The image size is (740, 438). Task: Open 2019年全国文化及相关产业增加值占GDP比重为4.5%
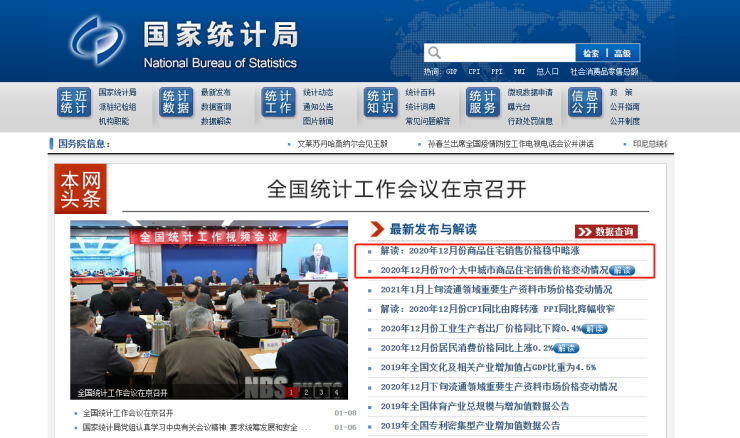coord(488,368)
